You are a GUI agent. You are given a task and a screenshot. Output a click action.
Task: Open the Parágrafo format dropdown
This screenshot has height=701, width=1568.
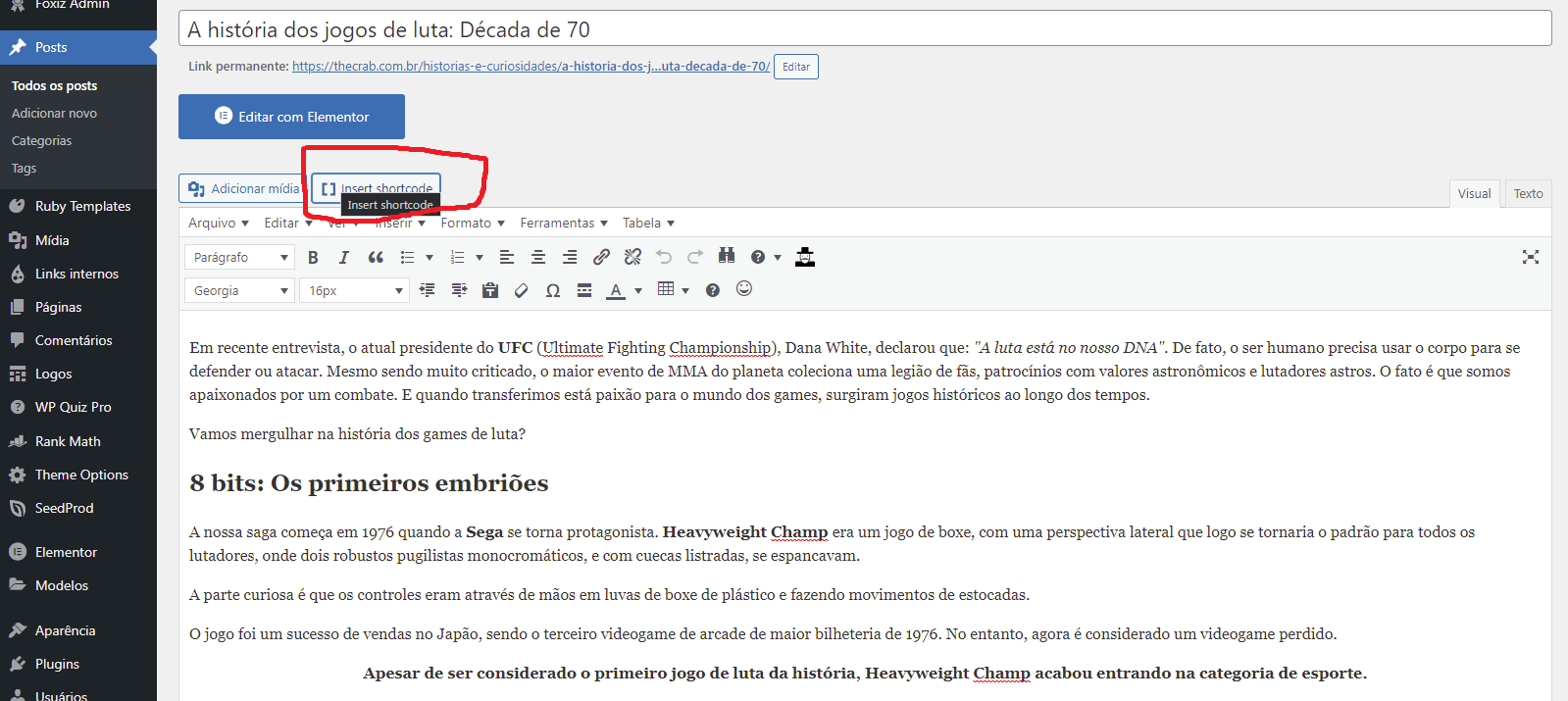pyautogui.click(x=239, y=258)
